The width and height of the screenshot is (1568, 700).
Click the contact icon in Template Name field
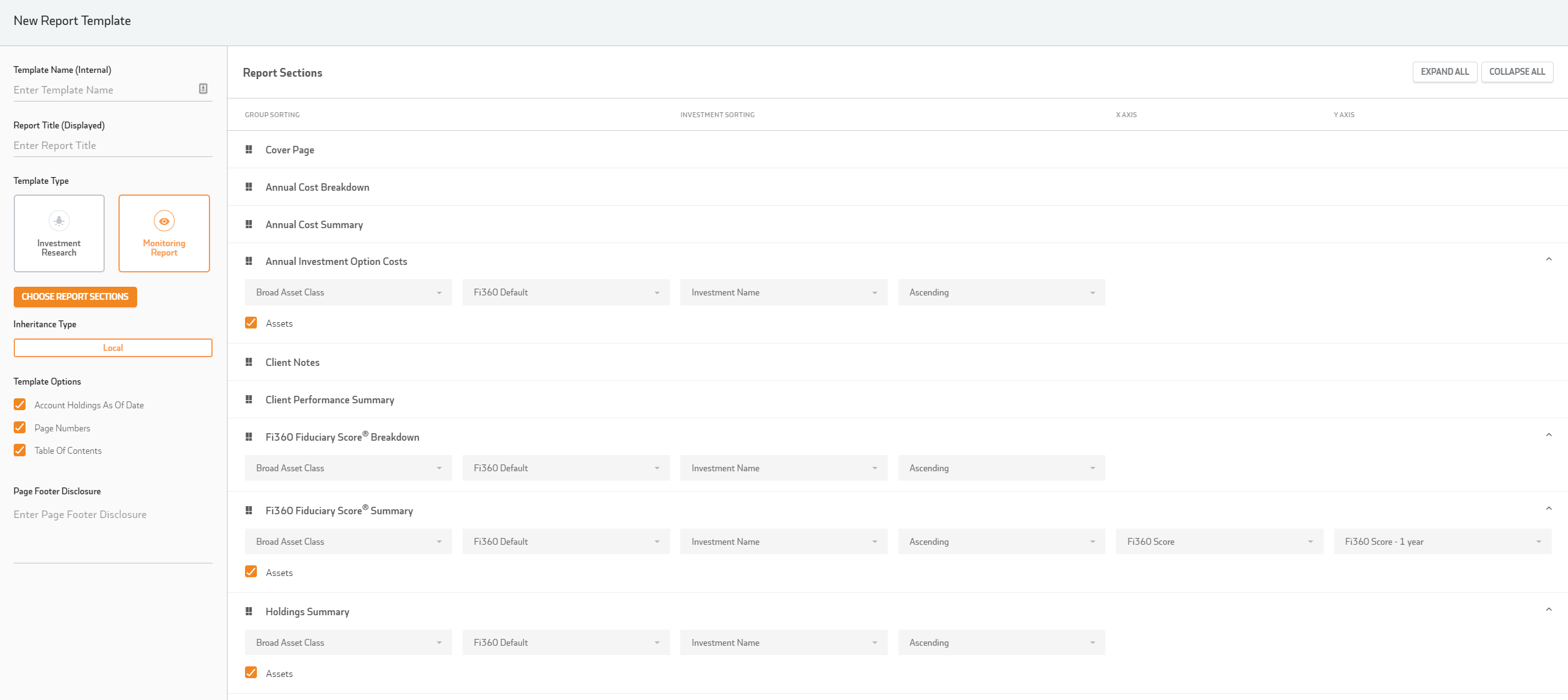[203, 89]
